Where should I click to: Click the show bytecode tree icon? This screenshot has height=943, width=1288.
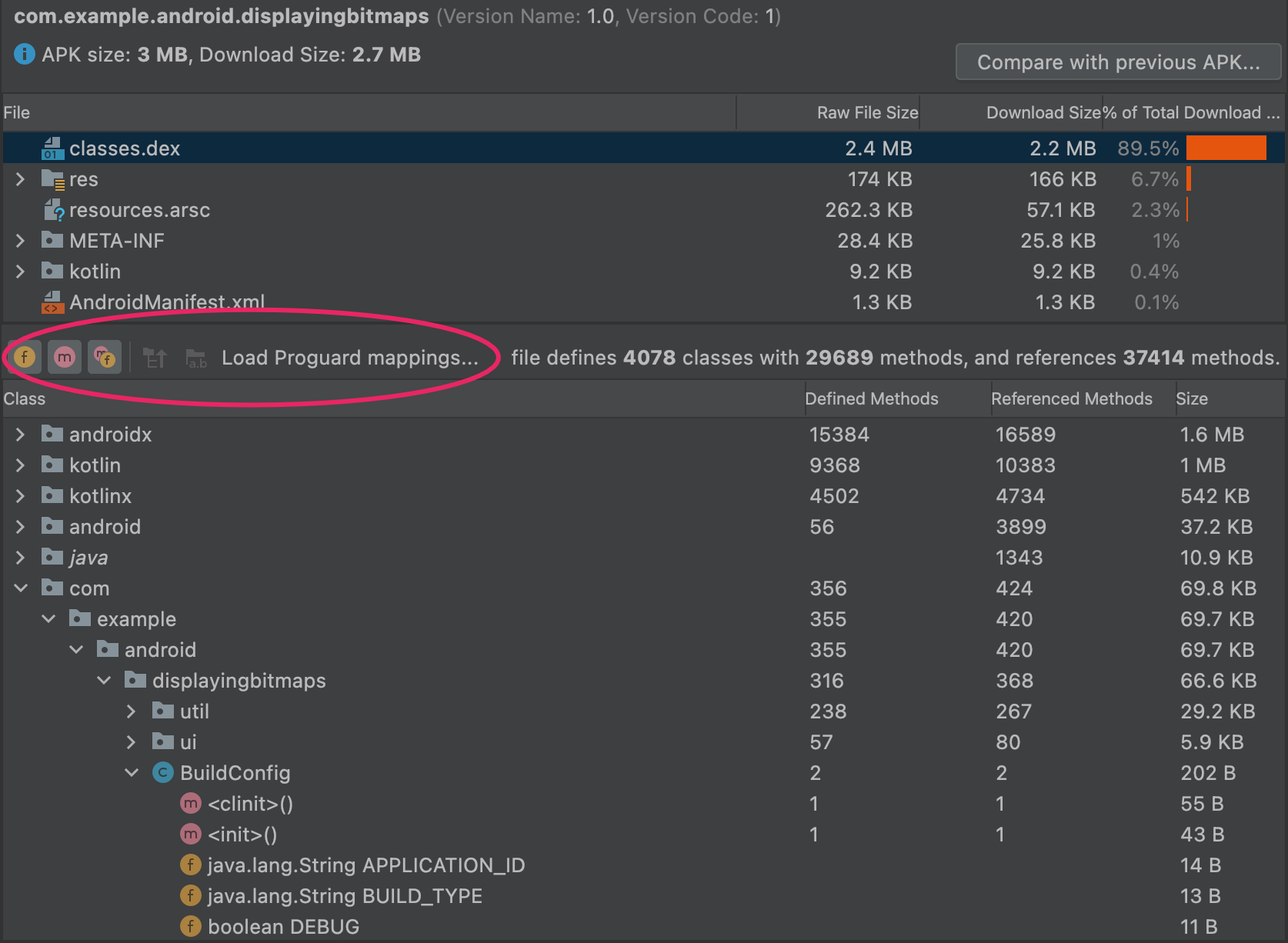pyautogui.click(x=155, y=358)
